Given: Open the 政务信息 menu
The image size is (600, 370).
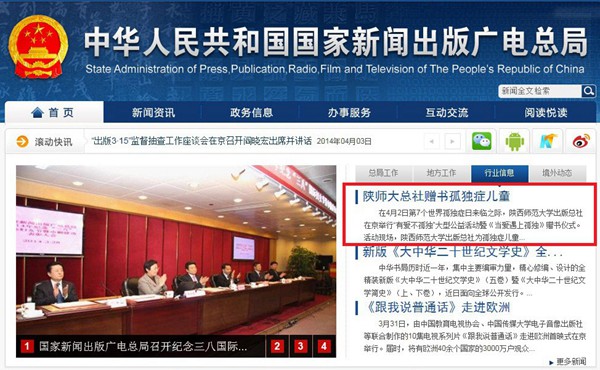Looking at the screenshot, I should tap(251, 112).
